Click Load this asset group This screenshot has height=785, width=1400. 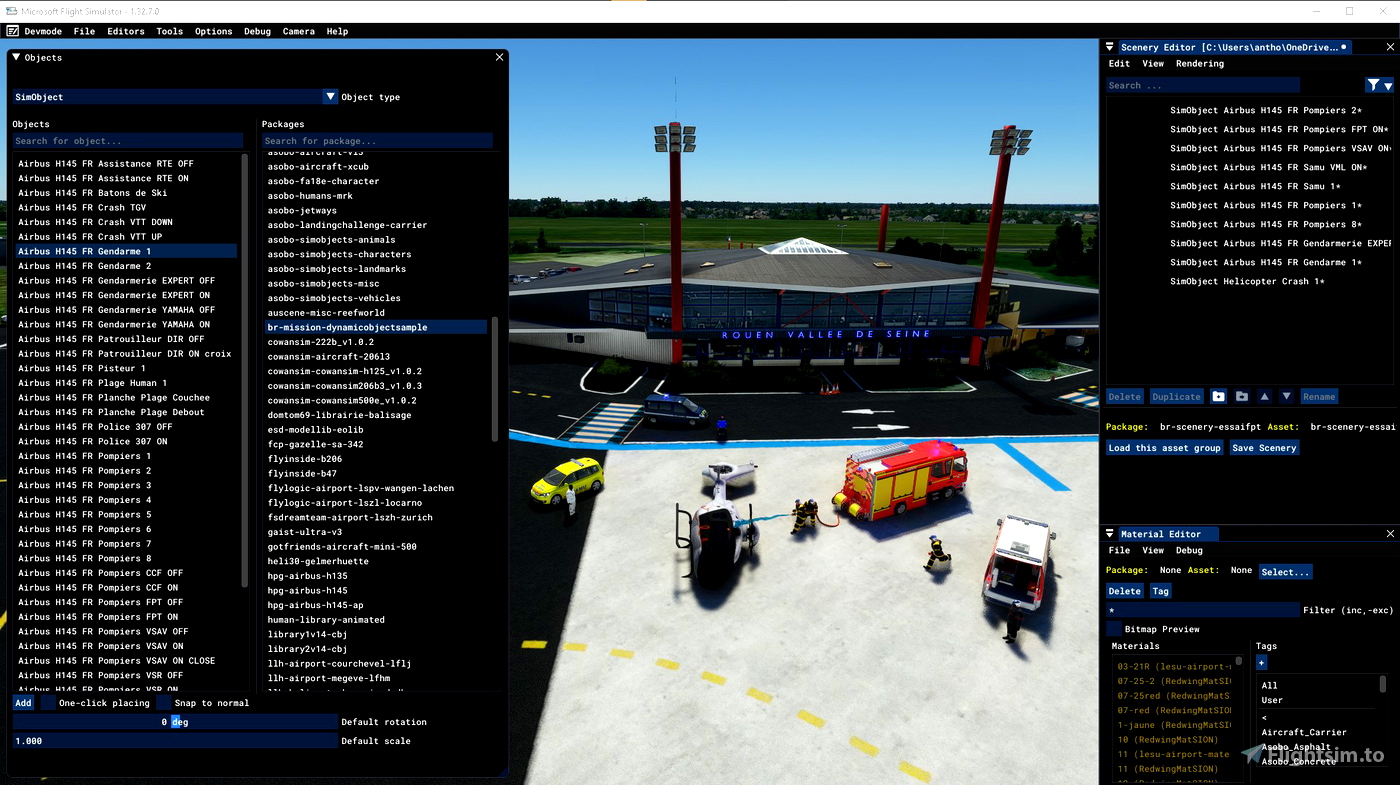coord(1165,448)
